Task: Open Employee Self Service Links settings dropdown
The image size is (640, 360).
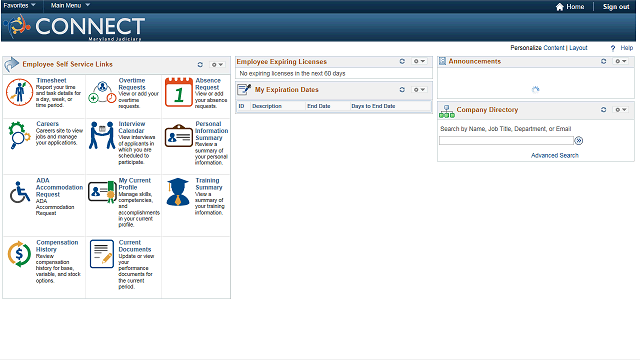Action: (217, 64)
